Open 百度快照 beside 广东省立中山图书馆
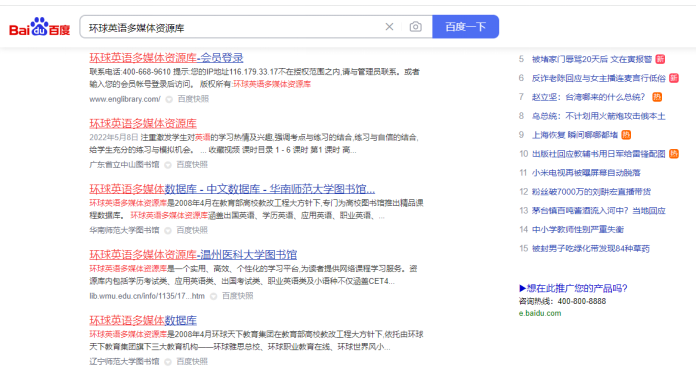 click(x=192, y=165)
